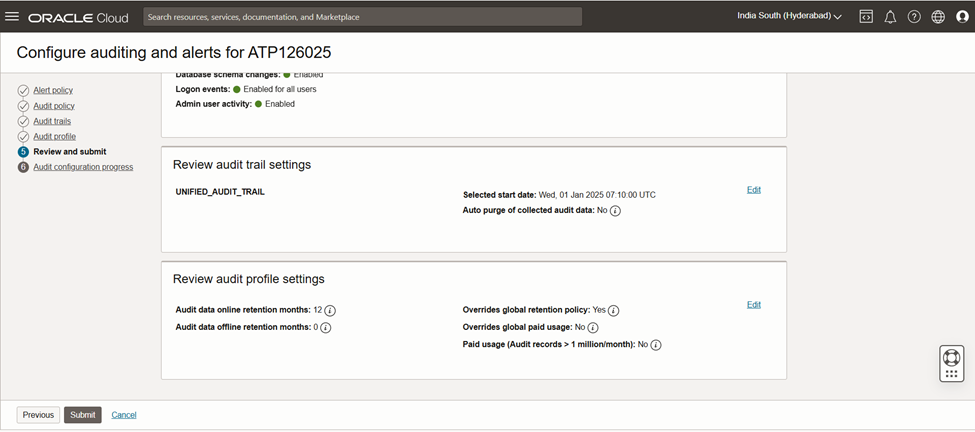Edit the audit trail settings
The image size is (975, 432).
(754, 190)
